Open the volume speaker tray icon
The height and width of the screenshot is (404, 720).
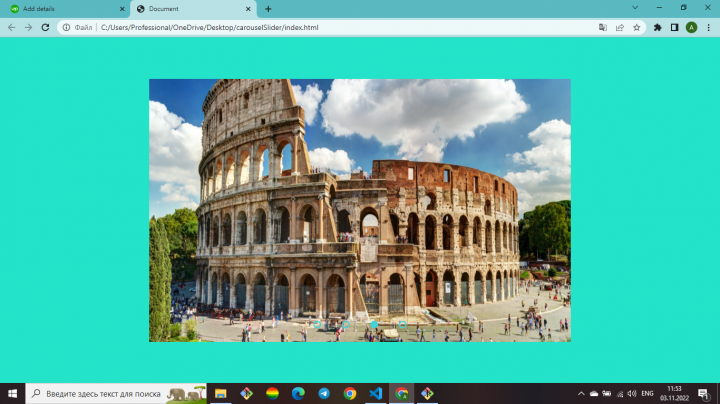point(632,393)
